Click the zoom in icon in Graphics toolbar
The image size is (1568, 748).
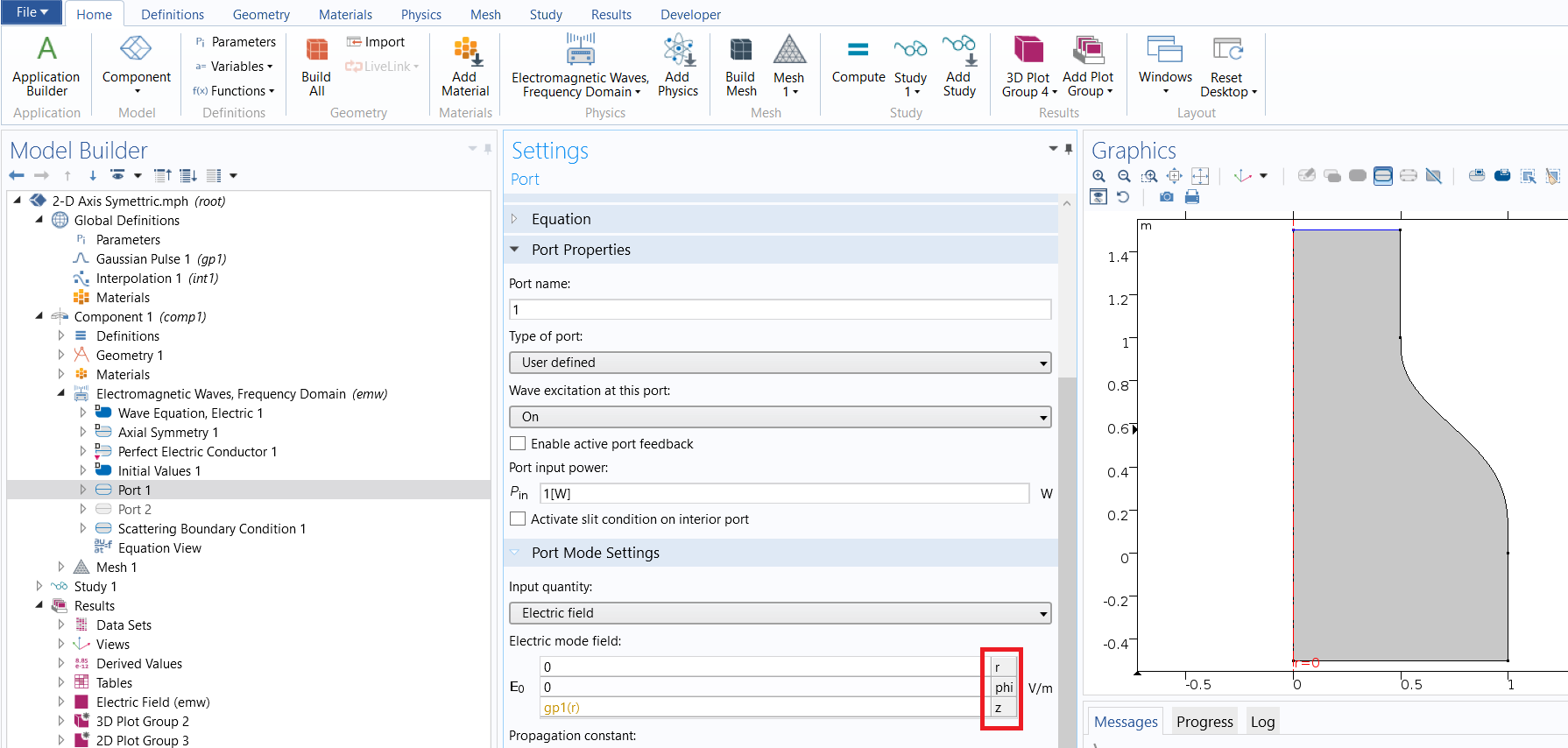[x=1098, y=176]
